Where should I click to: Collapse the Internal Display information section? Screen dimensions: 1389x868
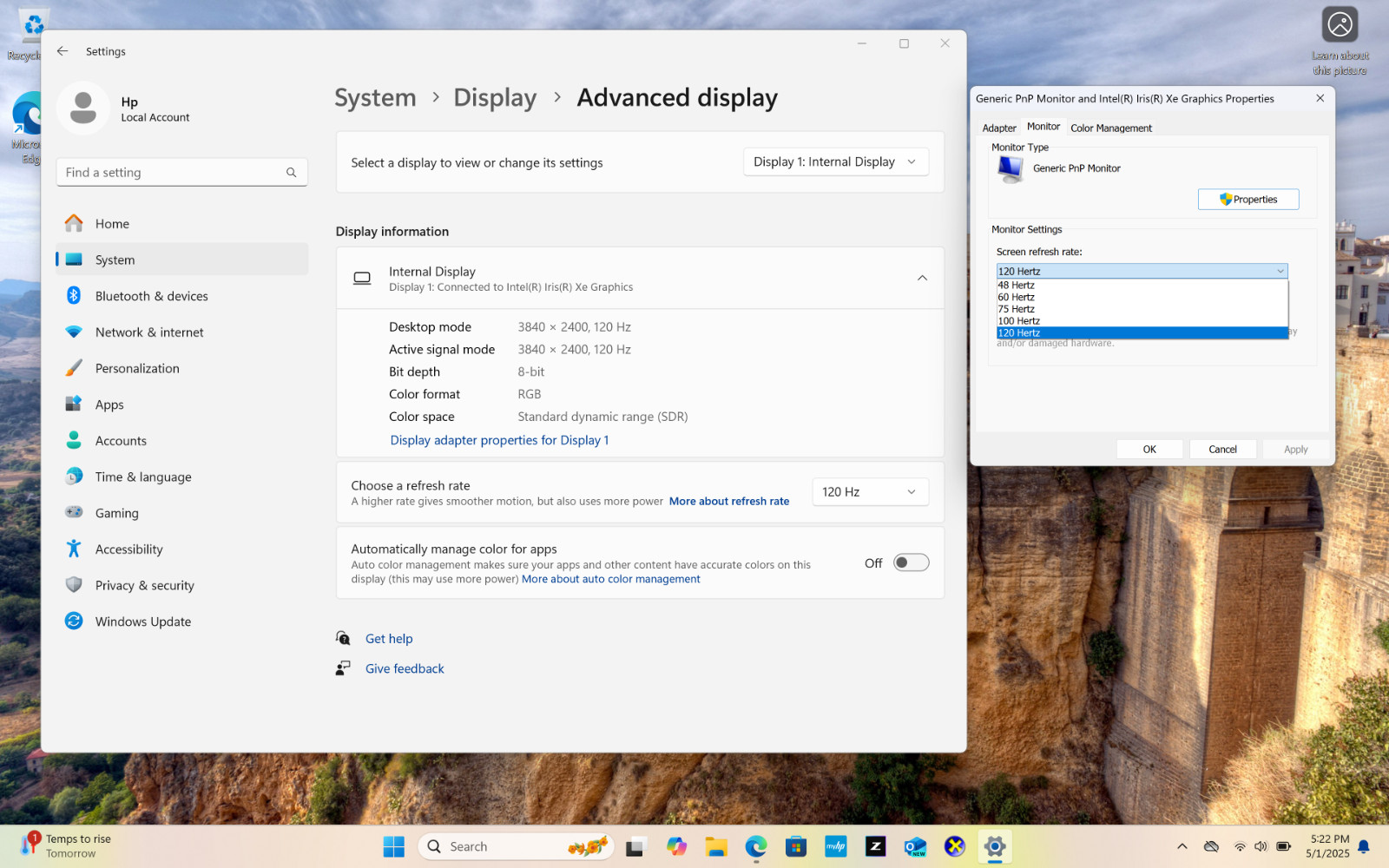pyautogui.click(x=922, y=278)
